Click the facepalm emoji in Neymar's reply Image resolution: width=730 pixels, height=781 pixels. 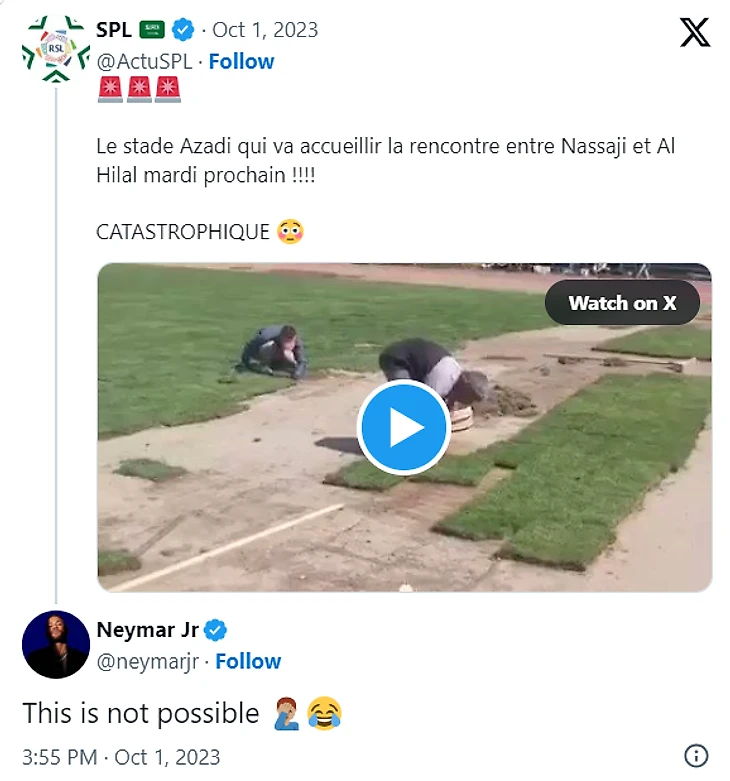287,713
